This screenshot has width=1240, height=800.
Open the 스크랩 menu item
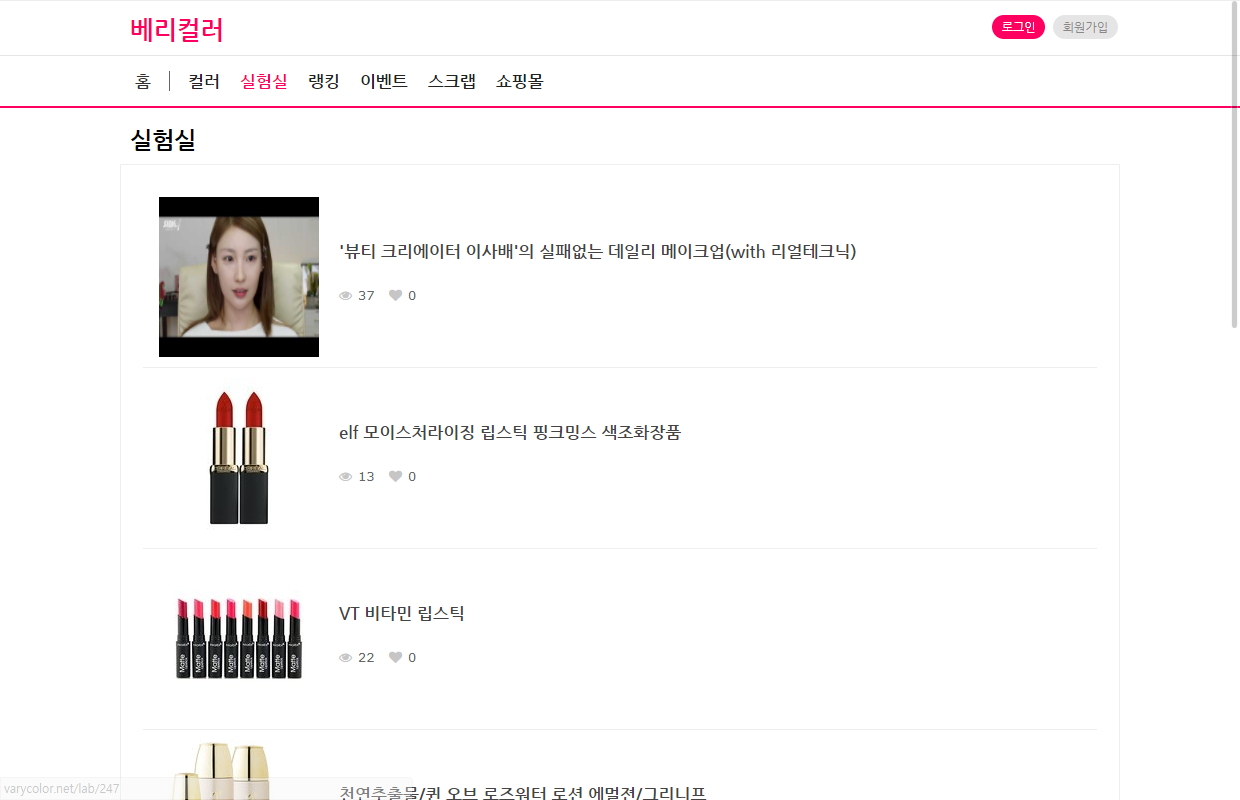click(452, 82)
